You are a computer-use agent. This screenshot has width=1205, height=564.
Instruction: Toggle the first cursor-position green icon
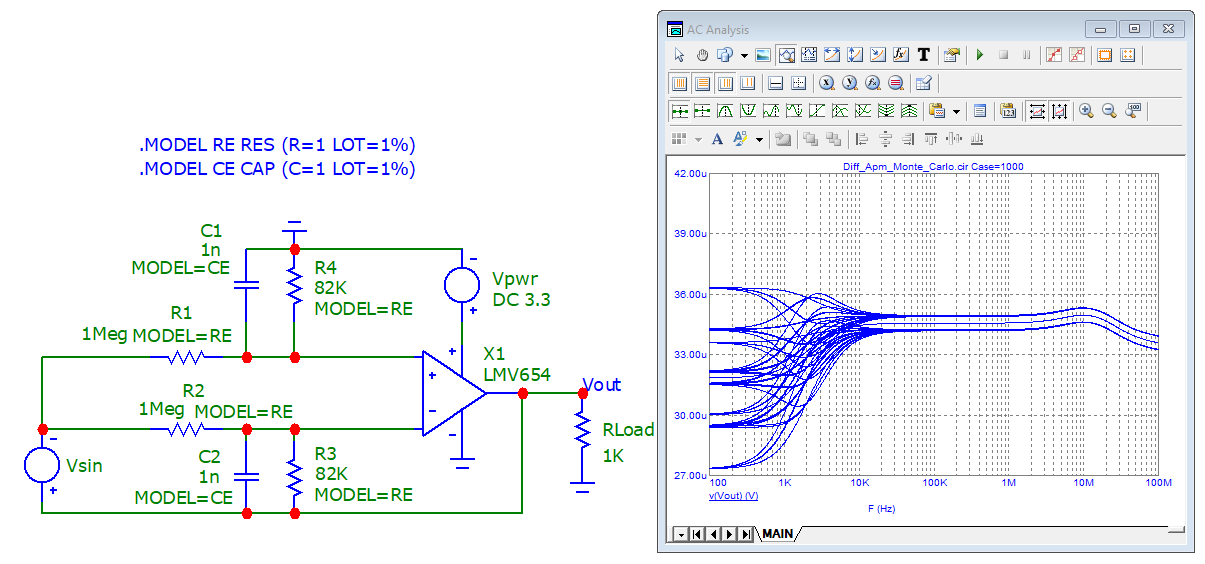pos(680,111)
